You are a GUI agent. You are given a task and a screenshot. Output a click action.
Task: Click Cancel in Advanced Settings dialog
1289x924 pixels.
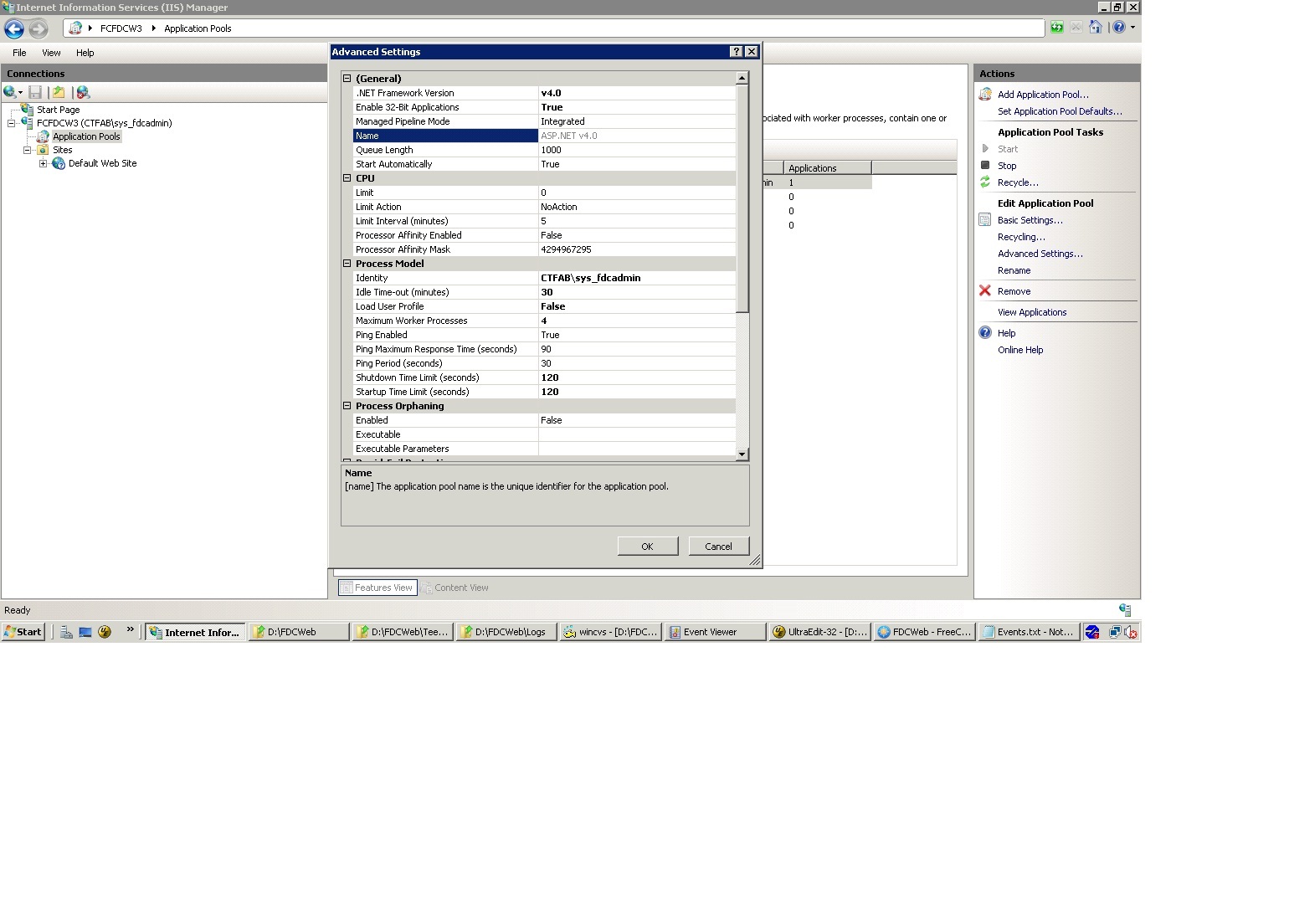click(x=718, y=547)
